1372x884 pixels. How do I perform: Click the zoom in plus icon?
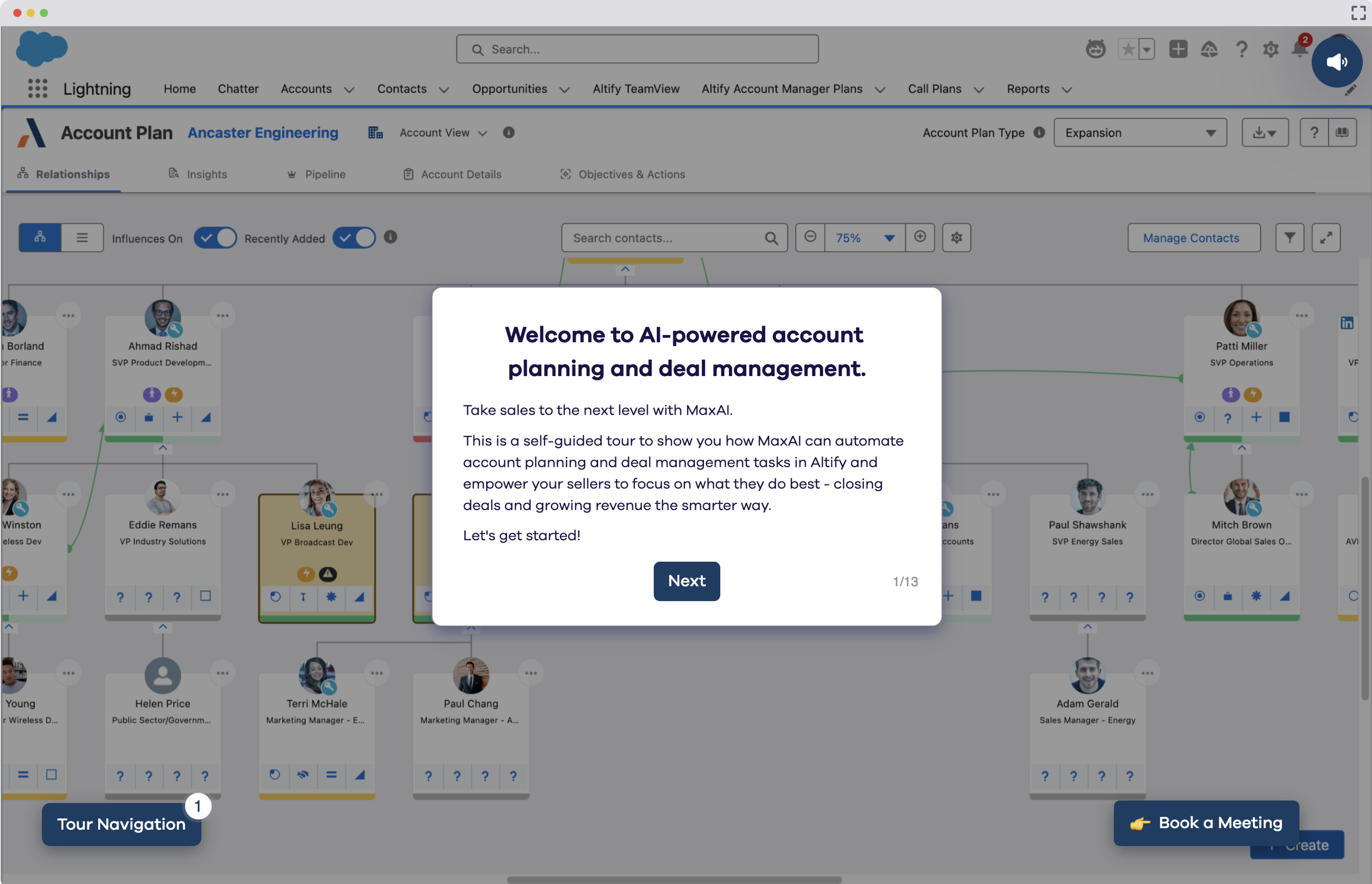coord(920,237)
